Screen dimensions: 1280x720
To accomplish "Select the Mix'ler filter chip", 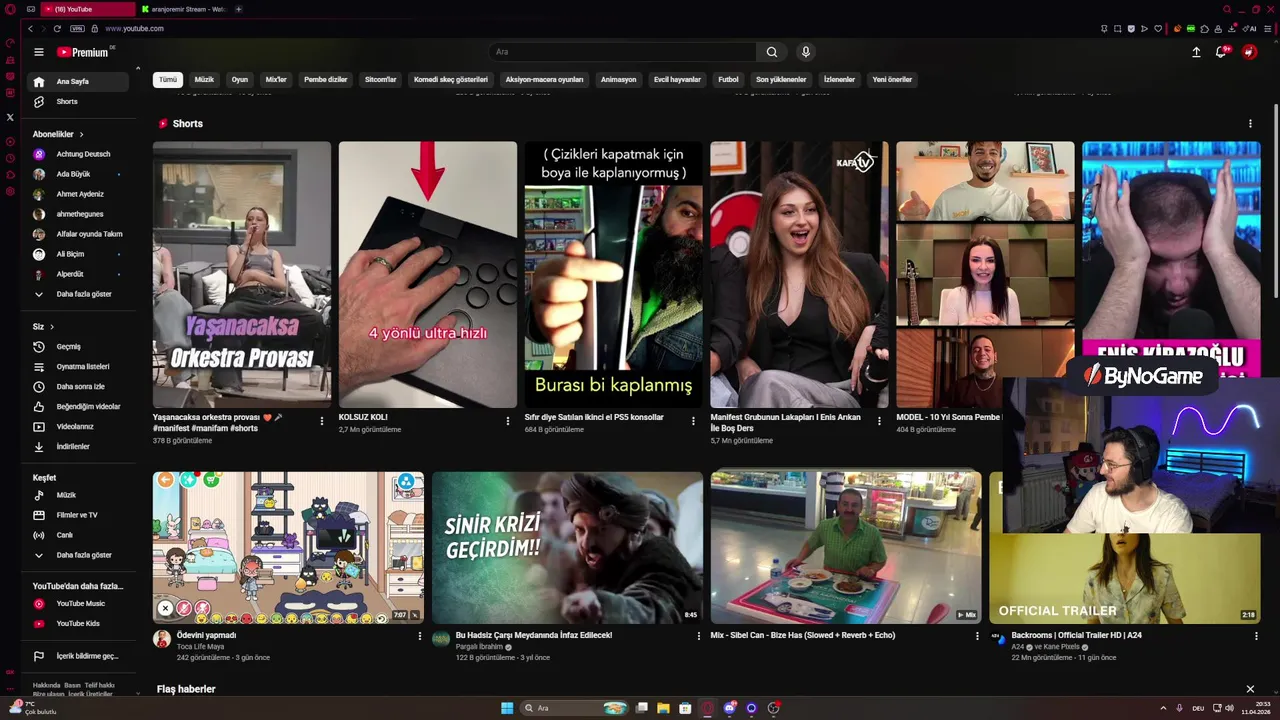I will click(276, 79).
